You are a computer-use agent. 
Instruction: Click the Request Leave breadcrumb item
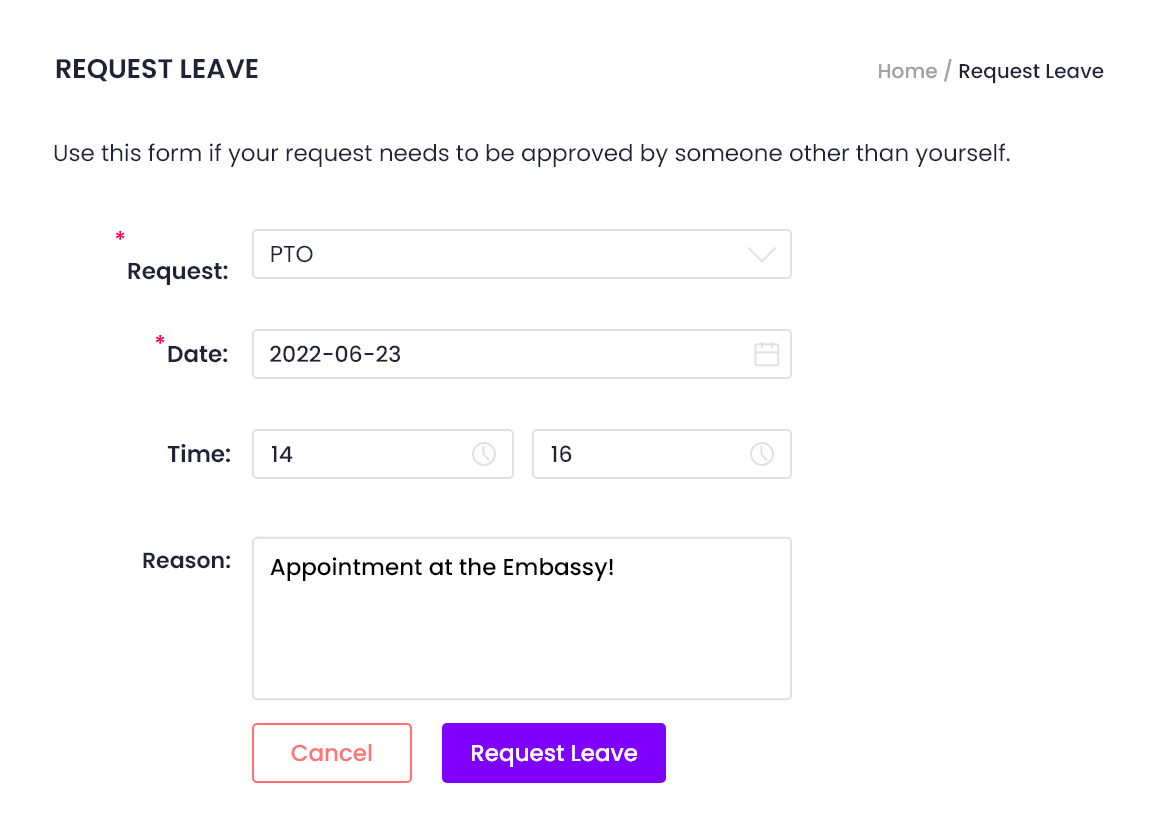1031,71
